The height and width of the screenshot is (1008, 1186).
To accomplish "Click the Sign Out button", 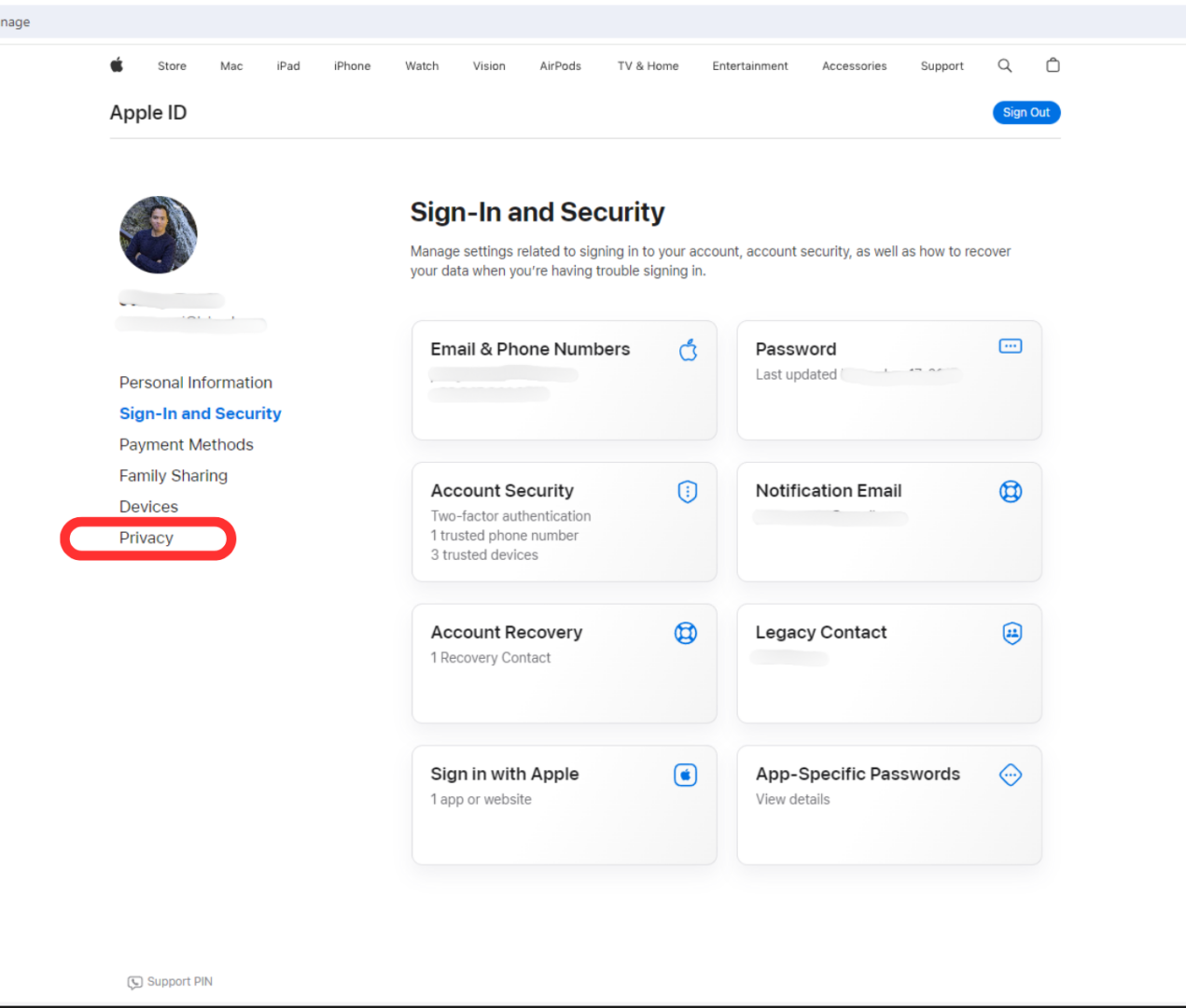I will click(x=1026, y=112).
